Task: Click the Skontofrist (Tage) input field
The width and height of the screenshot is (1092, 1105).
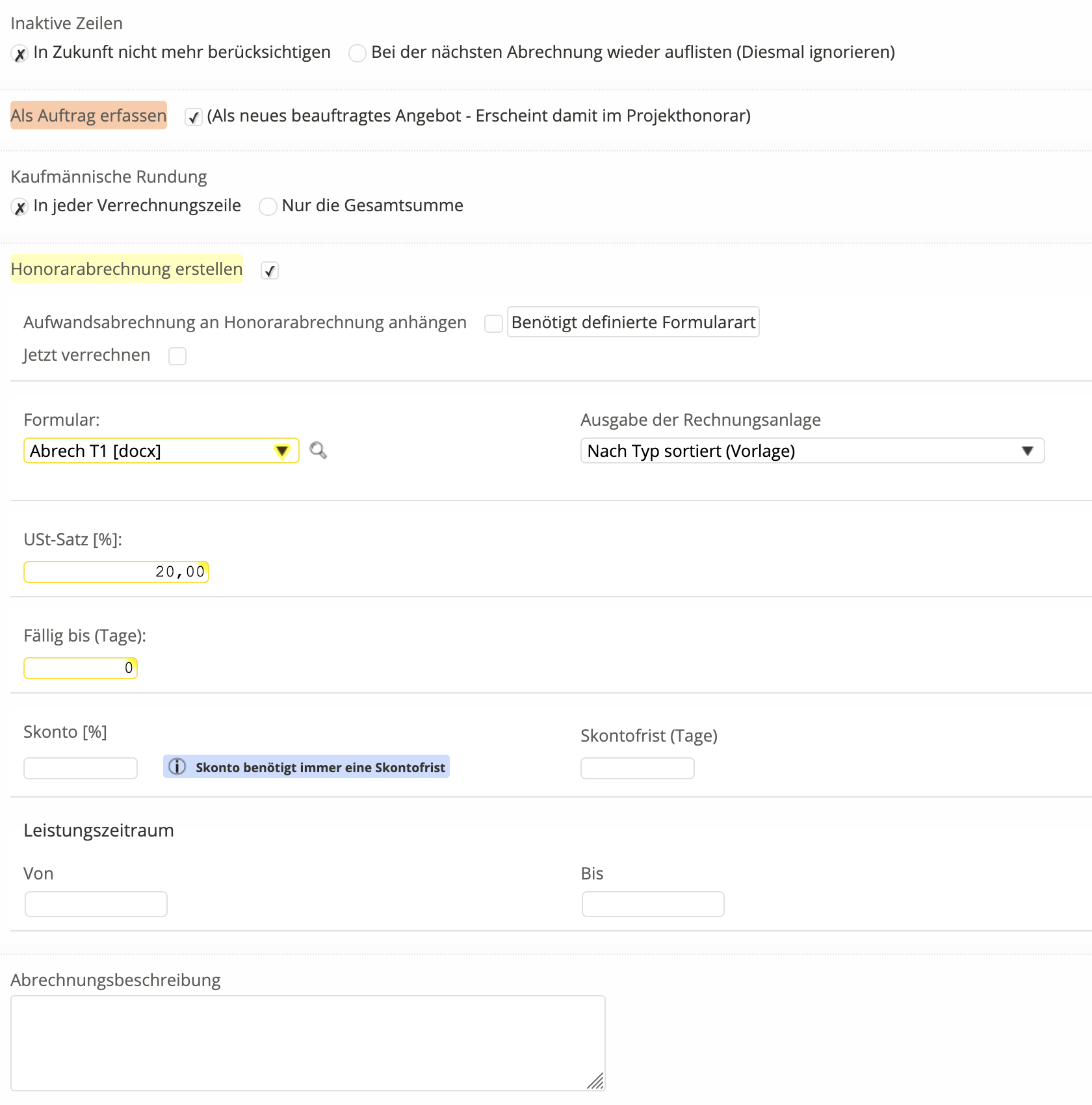Action: pos(637,768)
